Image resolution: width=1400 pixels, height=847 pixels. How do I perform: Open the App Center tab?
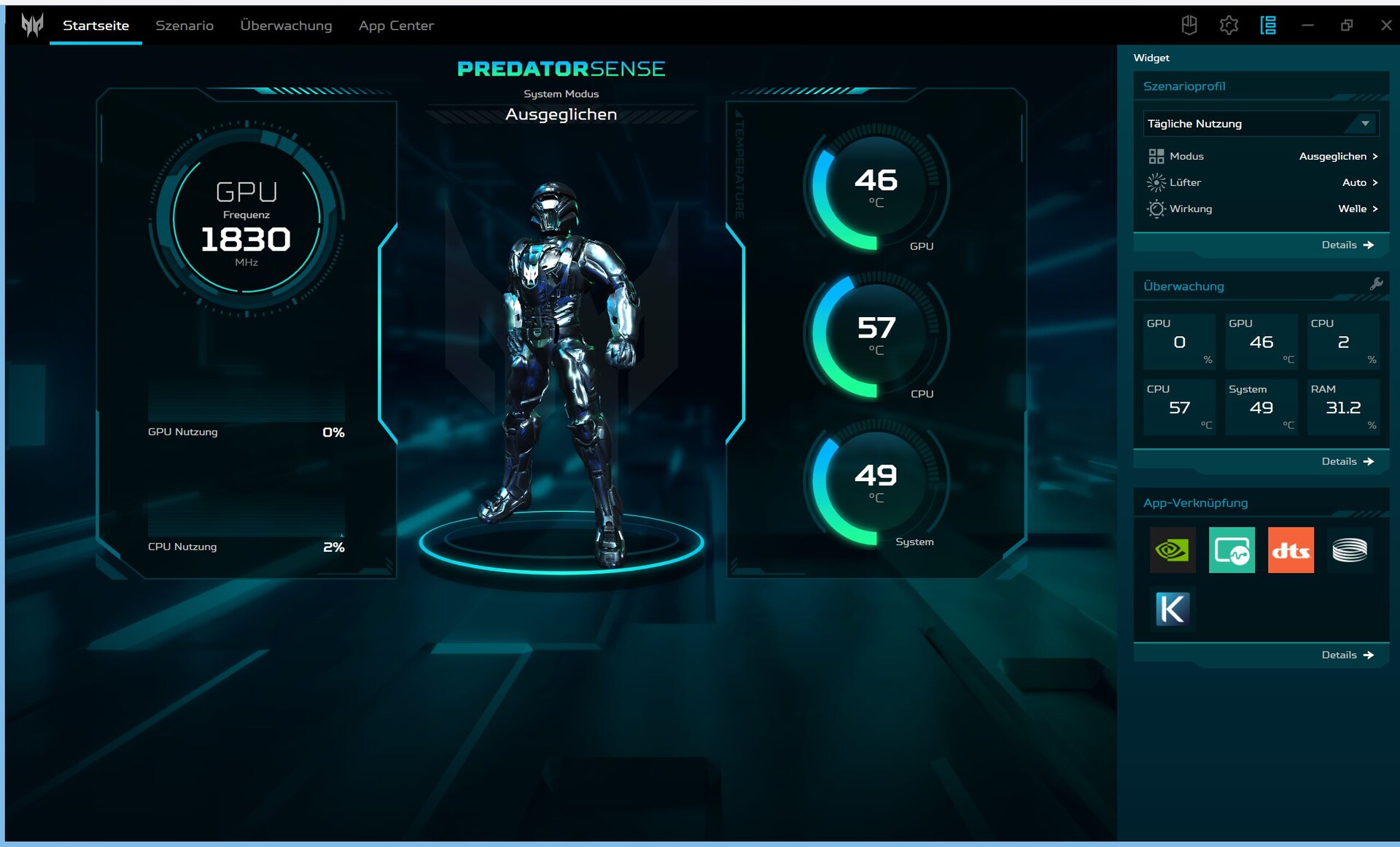396,26
